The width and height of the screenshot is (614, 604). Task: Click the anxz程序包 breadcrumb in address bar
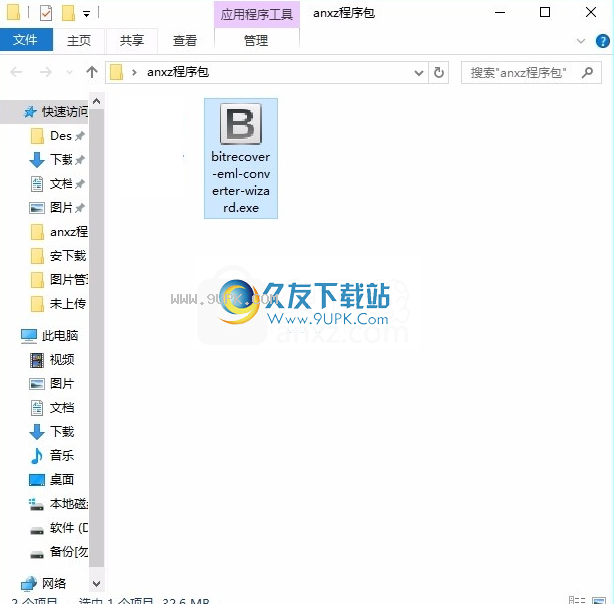(x=178, y=72)
